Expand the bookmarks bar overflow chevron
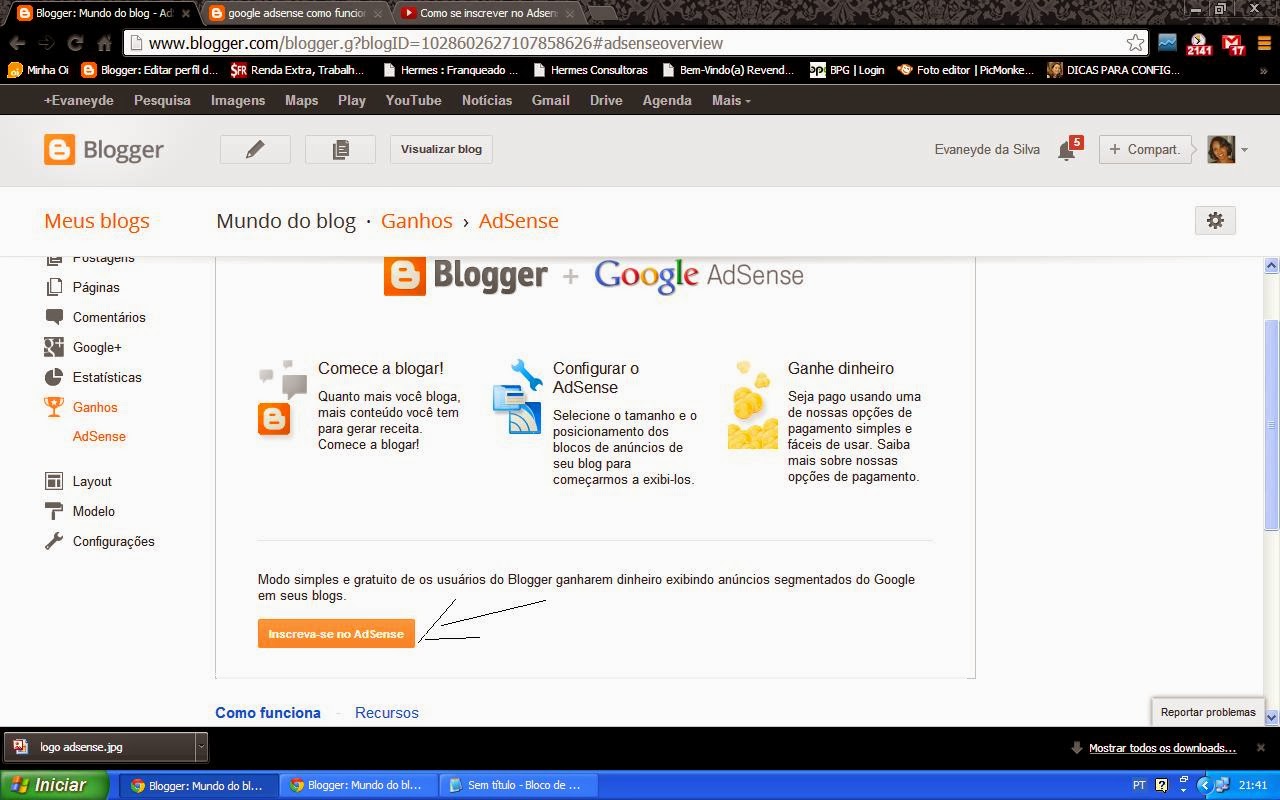1280x800 pixels. [x=1263, y=70]
